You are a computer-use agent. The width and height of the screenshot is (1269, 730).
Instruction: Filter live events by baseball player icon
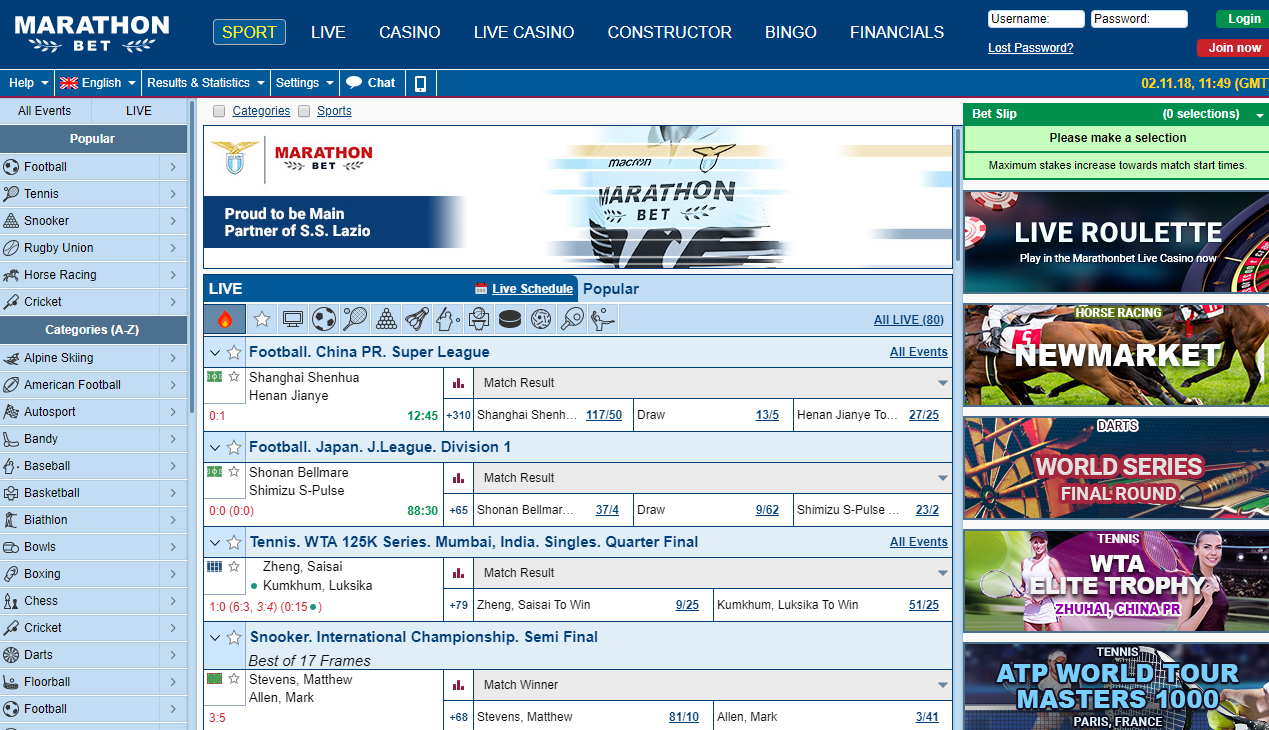[x=448, y=319]
